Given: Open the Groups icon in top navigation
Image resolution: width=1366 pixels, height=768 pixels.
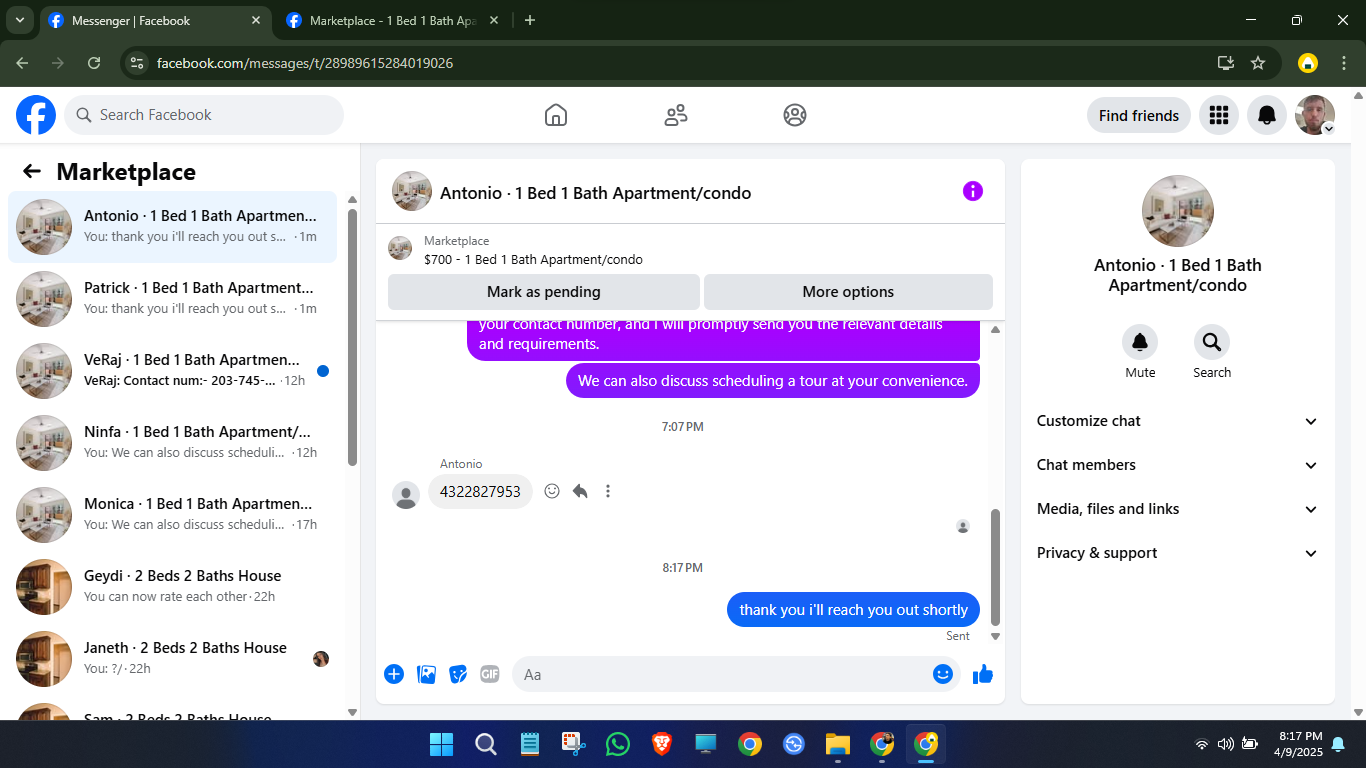Looking at the screenshot, I should (795, 115).
